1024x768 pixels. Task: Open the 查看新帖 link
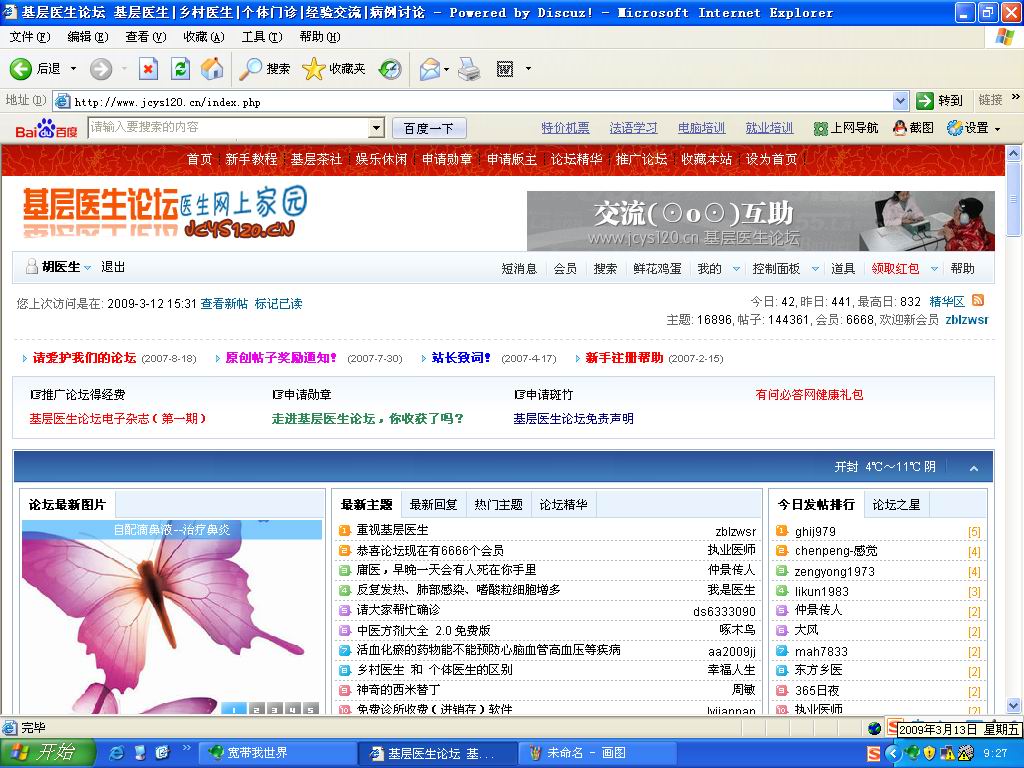click(224, 304)
